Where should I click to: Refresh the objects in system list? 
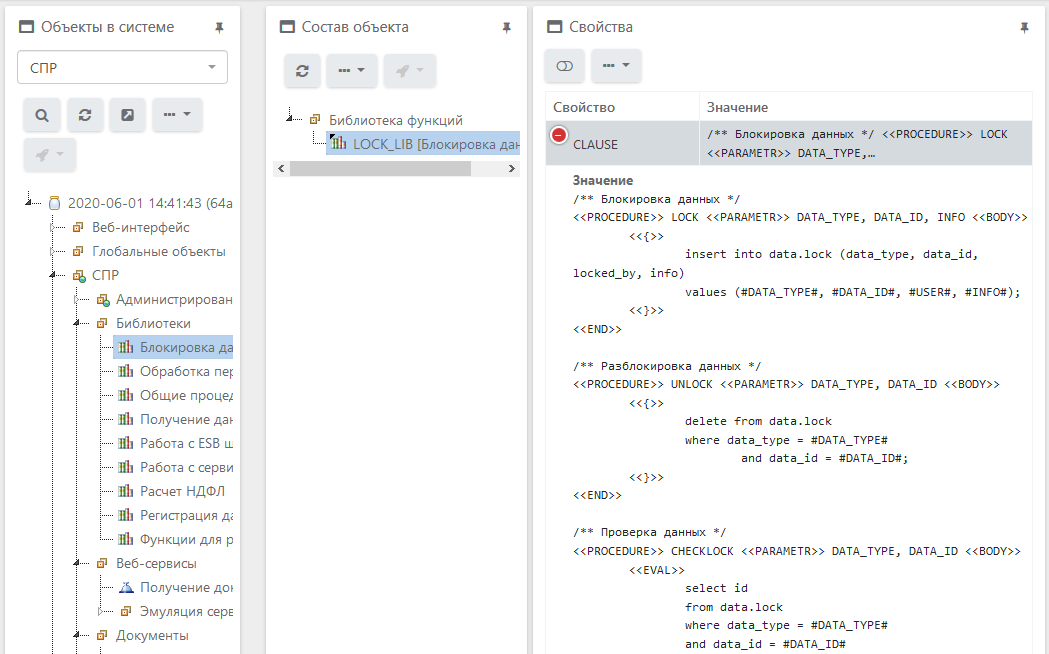coord(85,115)
